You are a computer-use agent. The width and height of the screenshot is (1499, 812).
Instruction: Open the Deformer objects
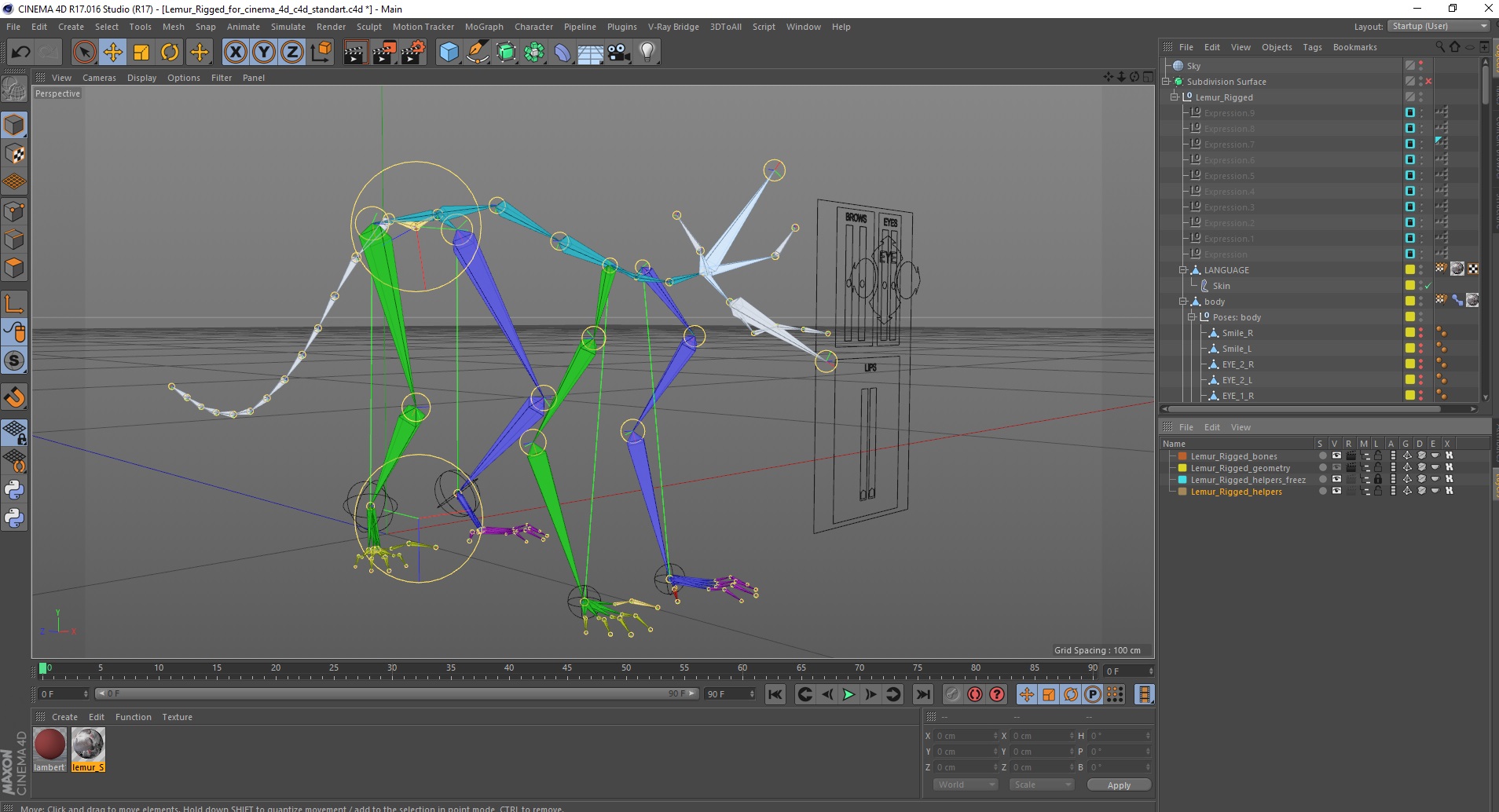point(563,53)
